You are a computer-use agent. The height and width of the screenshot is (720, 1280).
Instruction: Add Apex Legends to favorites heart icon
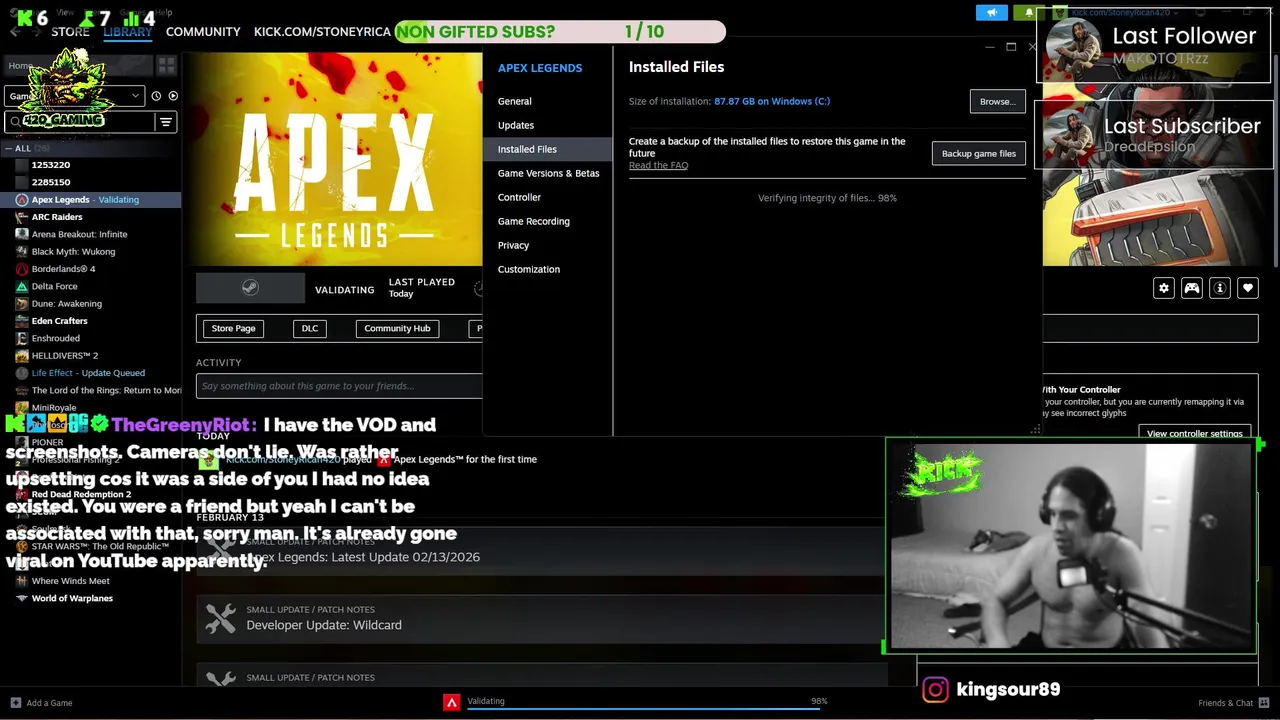coord(1248,288)
